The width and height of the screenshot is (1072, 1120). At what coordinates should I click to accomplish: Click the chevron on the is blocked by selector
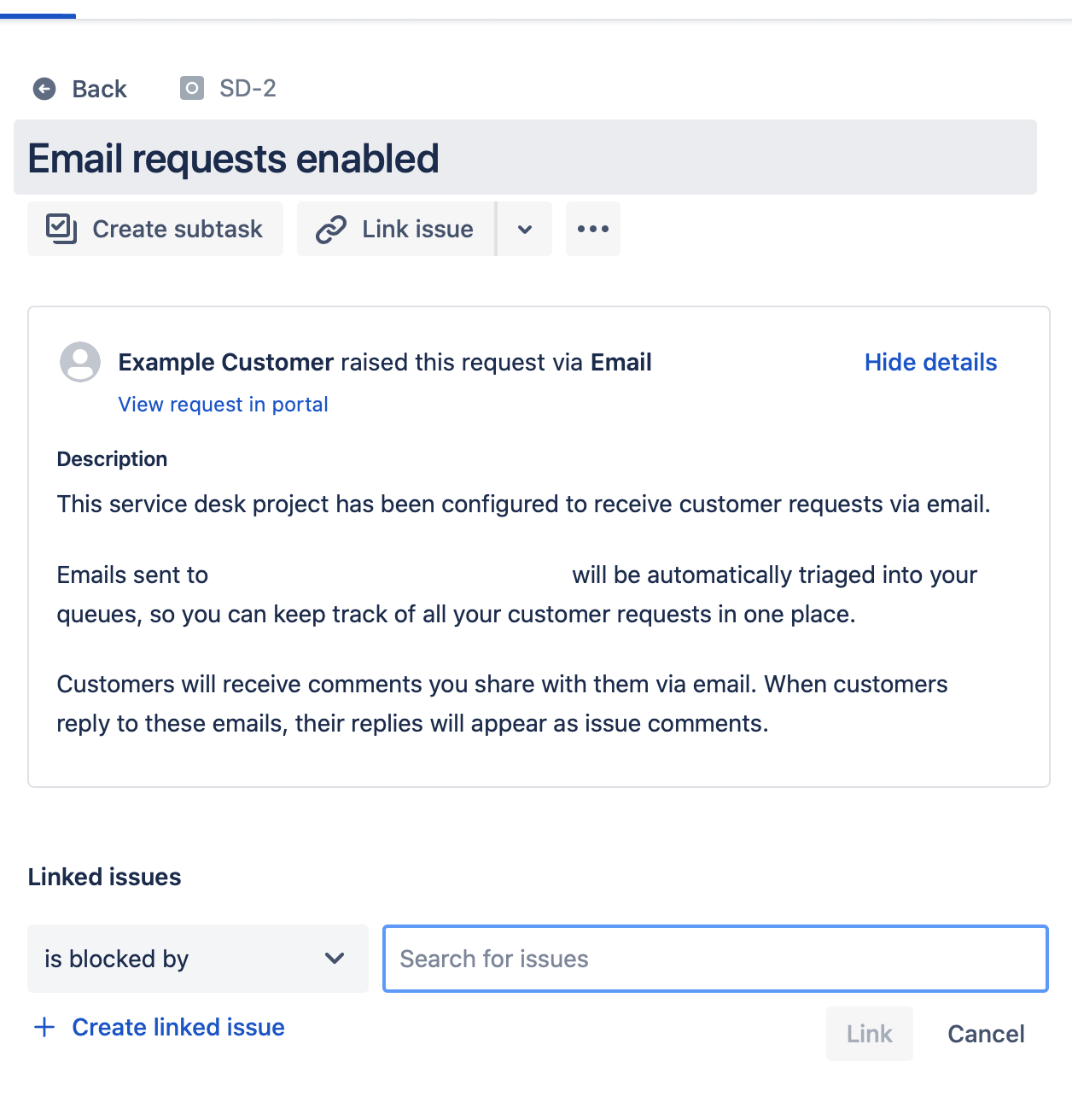point(334,959)
